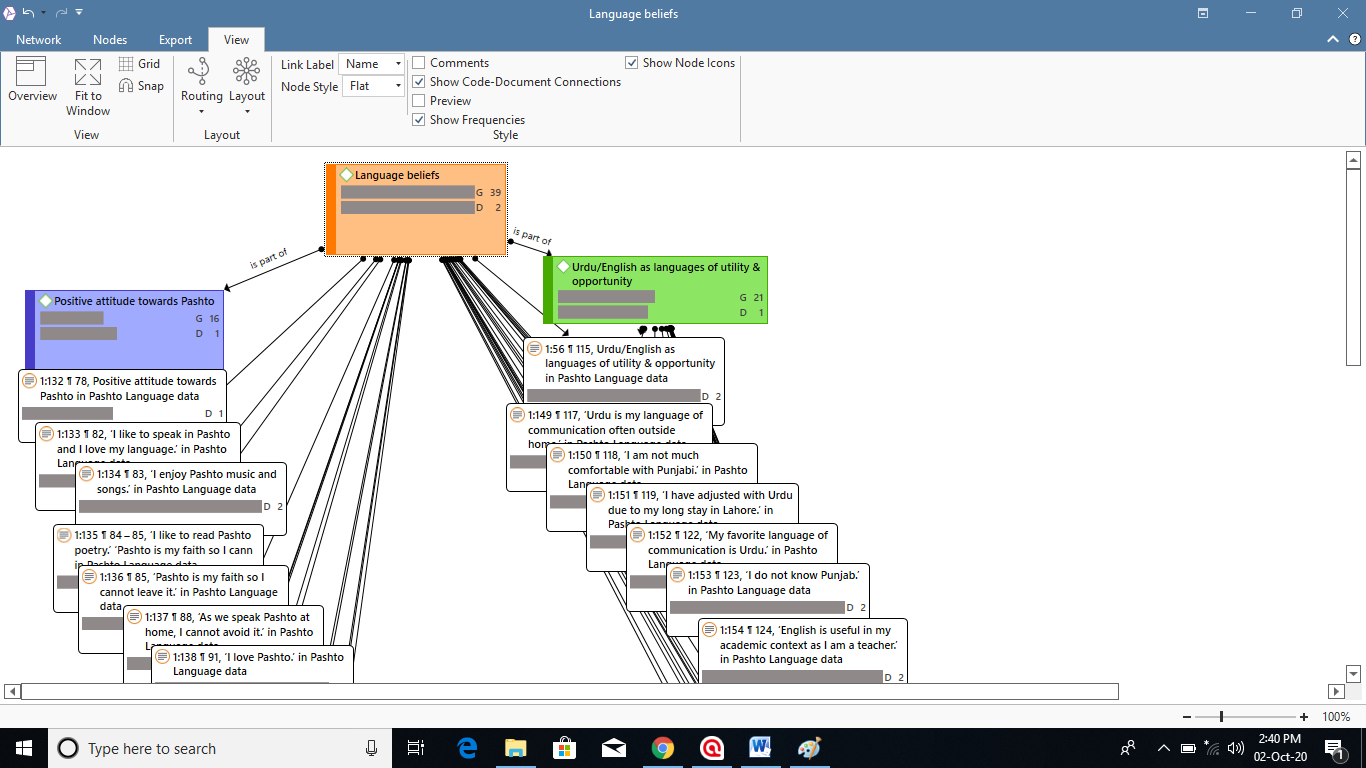Click the Redo arrow in title bar

61,13
